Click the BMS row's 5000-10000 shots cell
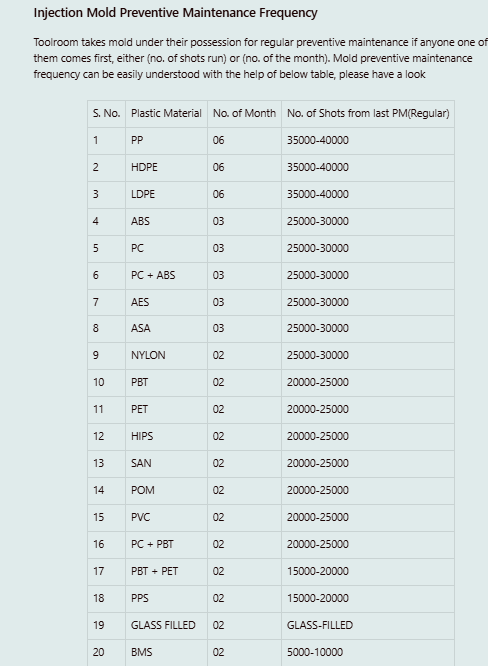This screenshot has width=488, height=666. click(x=368, y=652)
